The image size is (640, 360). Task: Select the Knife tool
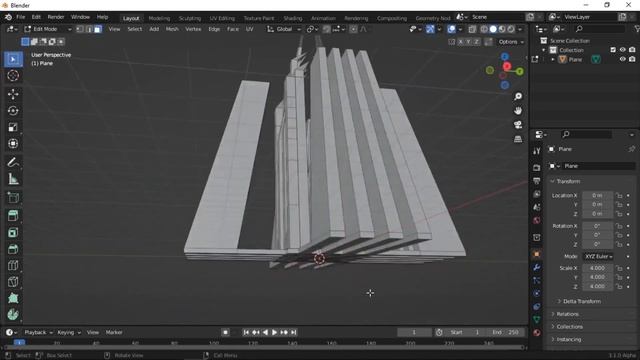click(x=13, y=282)
